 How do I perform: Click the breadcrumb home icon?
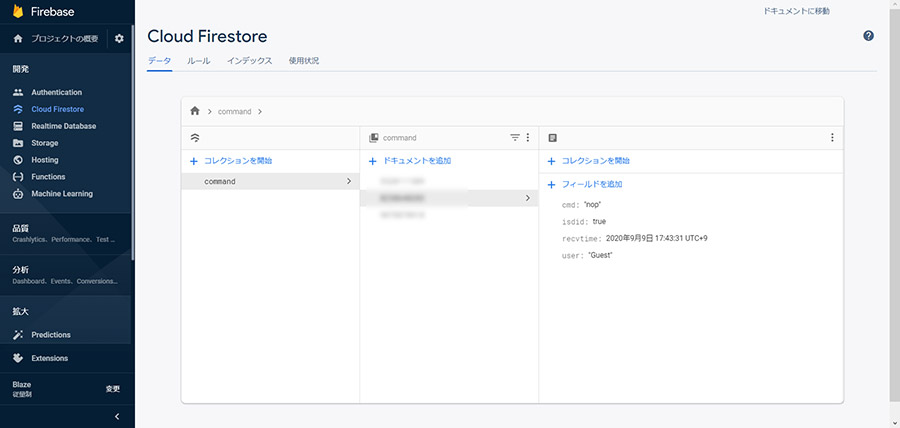point(195,111)
